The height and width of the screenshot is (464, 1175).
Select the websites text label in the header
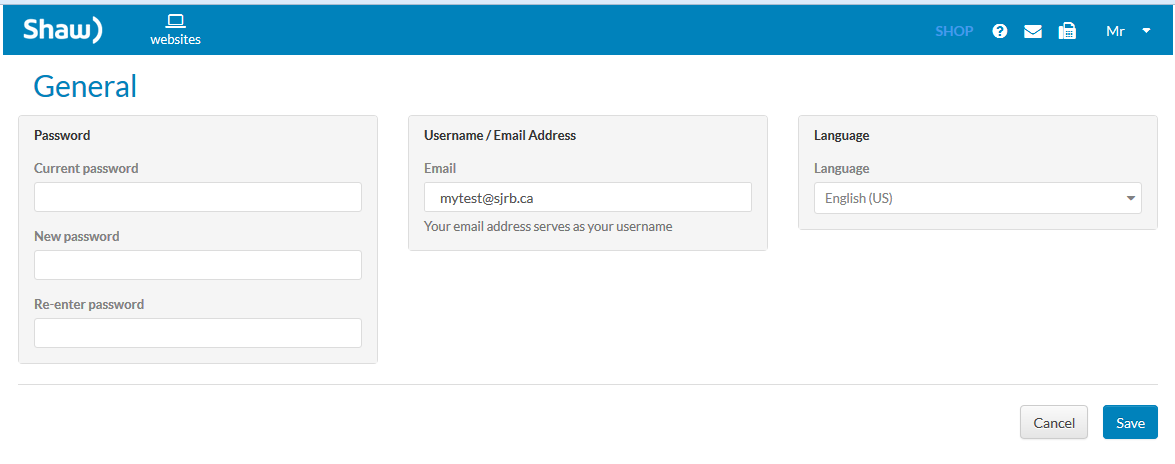point(175,40)
